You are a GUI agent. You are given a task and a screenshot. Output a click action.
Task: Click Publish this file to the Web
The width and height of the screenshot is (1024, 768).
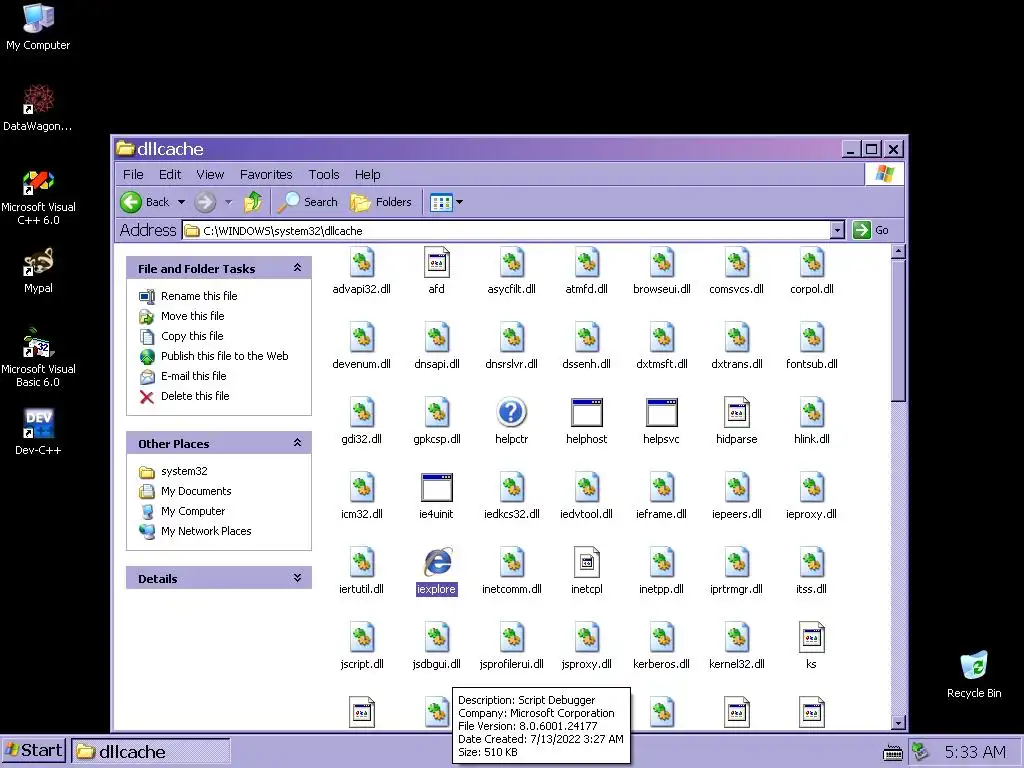click(x=225, y=356)
